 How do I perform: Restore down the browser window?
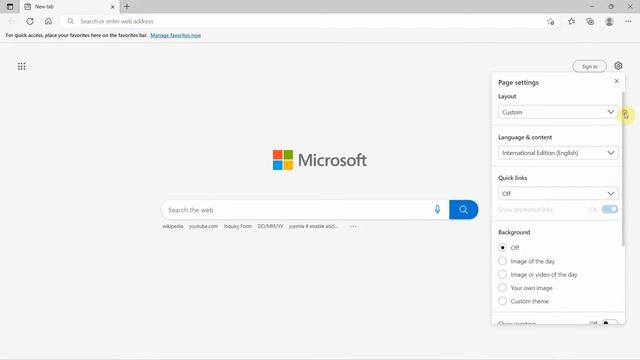click(x=611, y=7)
